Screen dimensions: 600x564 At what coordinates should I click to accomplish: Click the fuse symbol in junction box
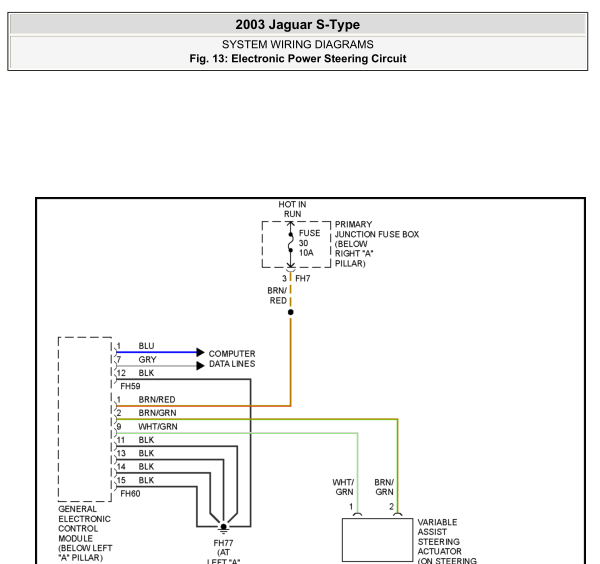pos(291,243)
